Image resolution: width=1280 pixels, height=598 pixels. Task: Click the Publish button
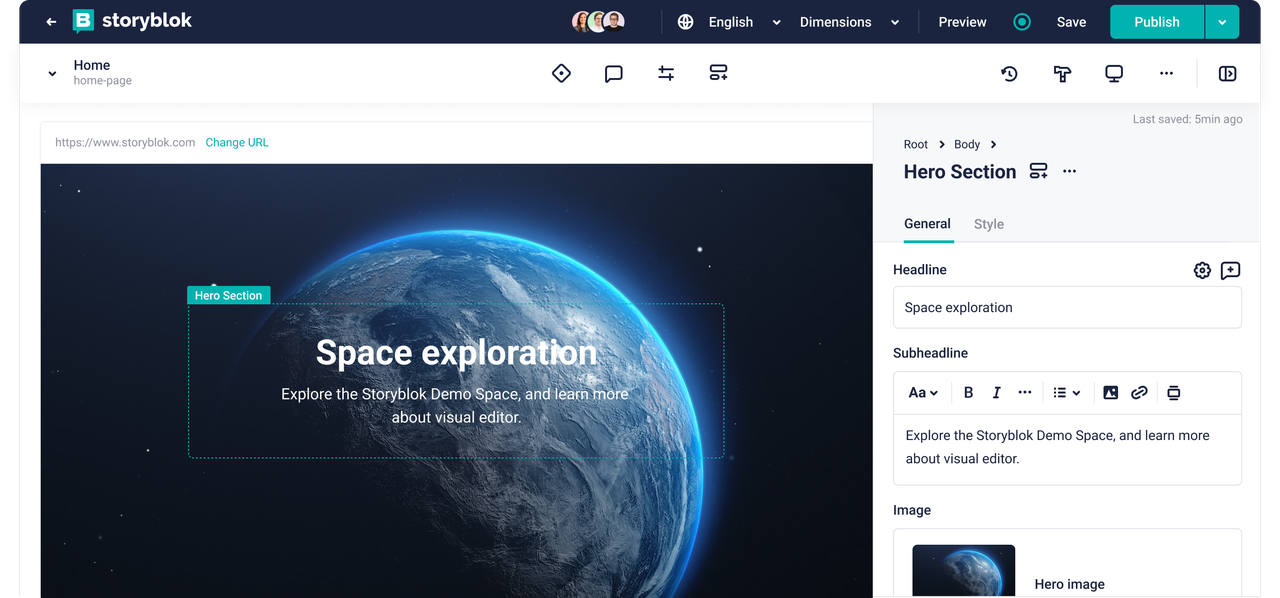pyautogui.click(x=1156, y=21)
